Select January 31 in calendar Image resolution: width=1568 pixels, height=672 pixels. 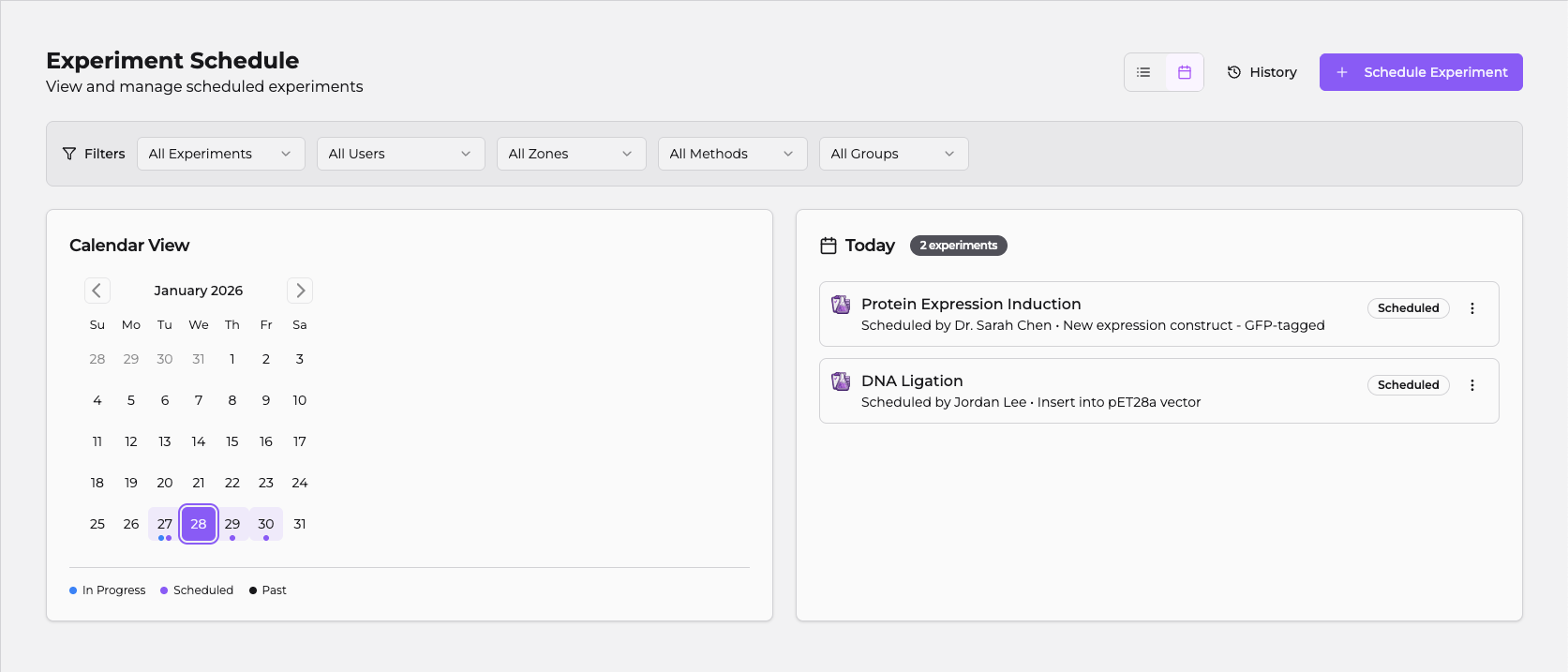(x=300, y=524)
